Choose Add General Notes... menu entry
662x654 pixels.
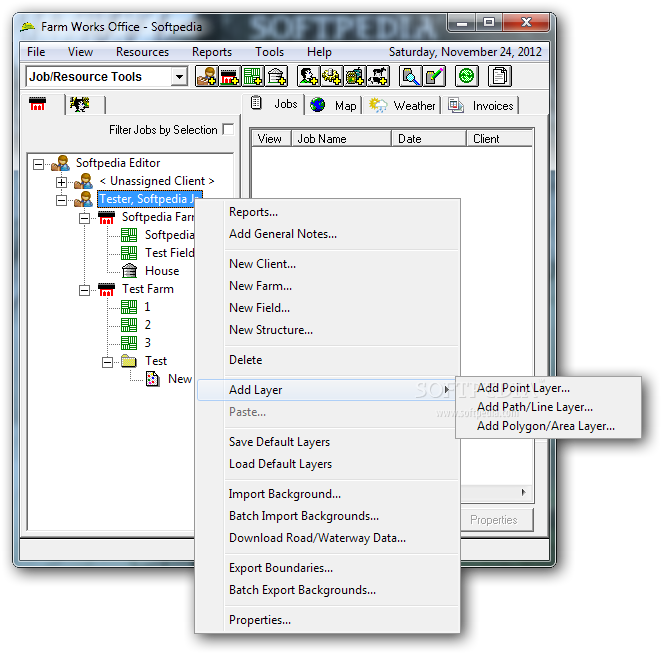[x=328, y=234]
